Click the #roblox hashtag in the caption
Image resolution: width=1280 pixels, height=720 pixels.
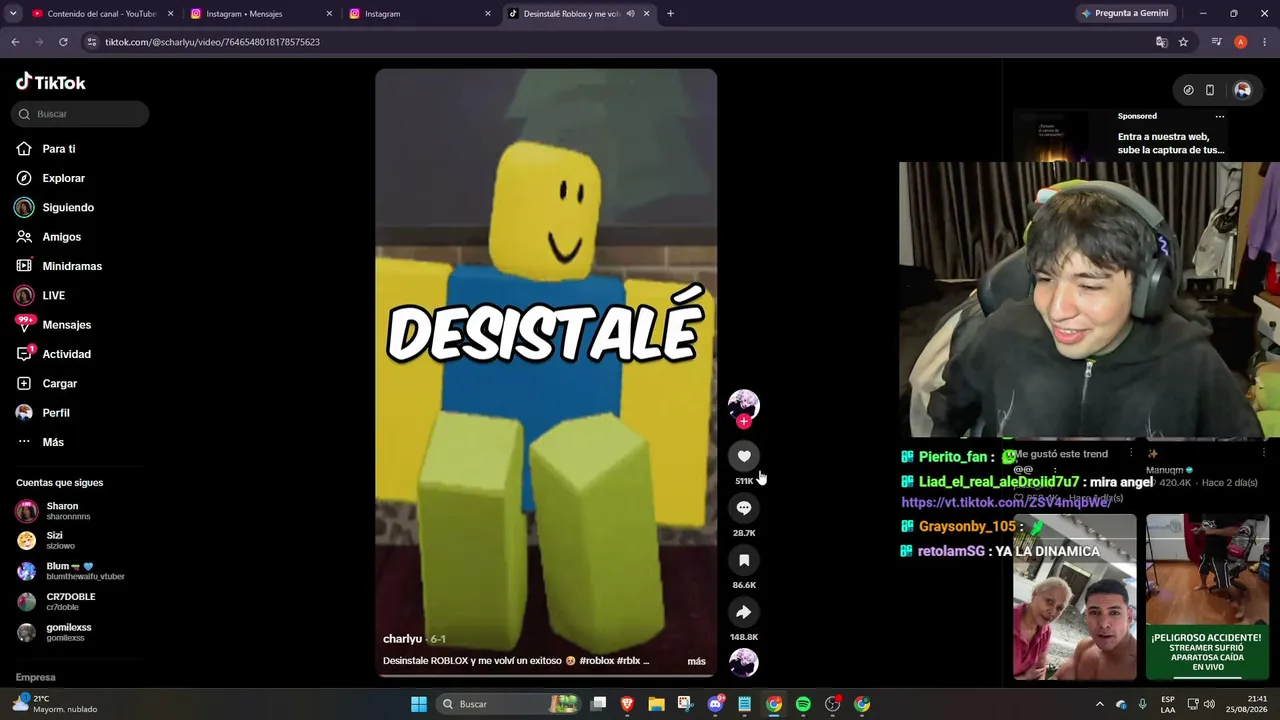pyautogui.click(x=596, y=661)
